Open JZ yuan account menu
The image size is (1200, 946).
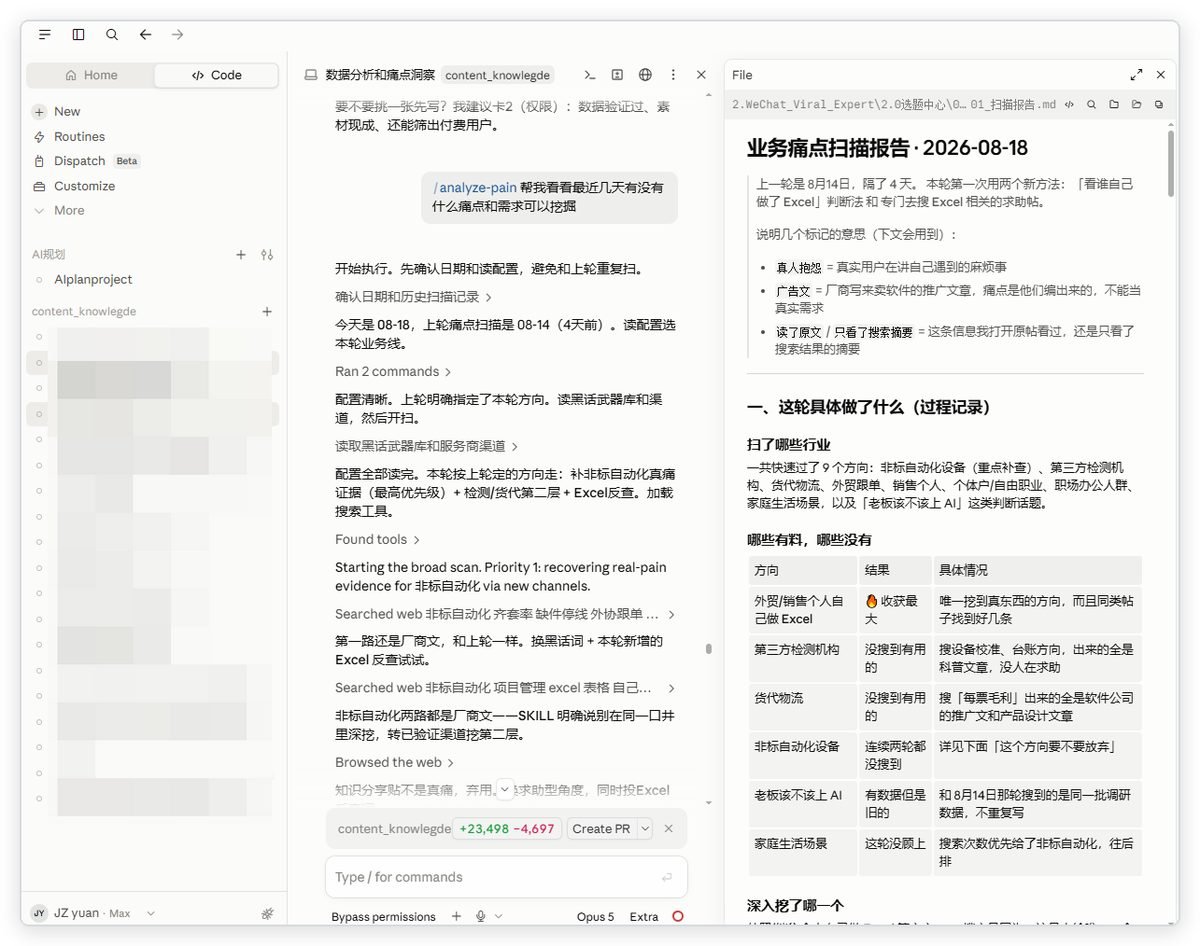[93, 913]
